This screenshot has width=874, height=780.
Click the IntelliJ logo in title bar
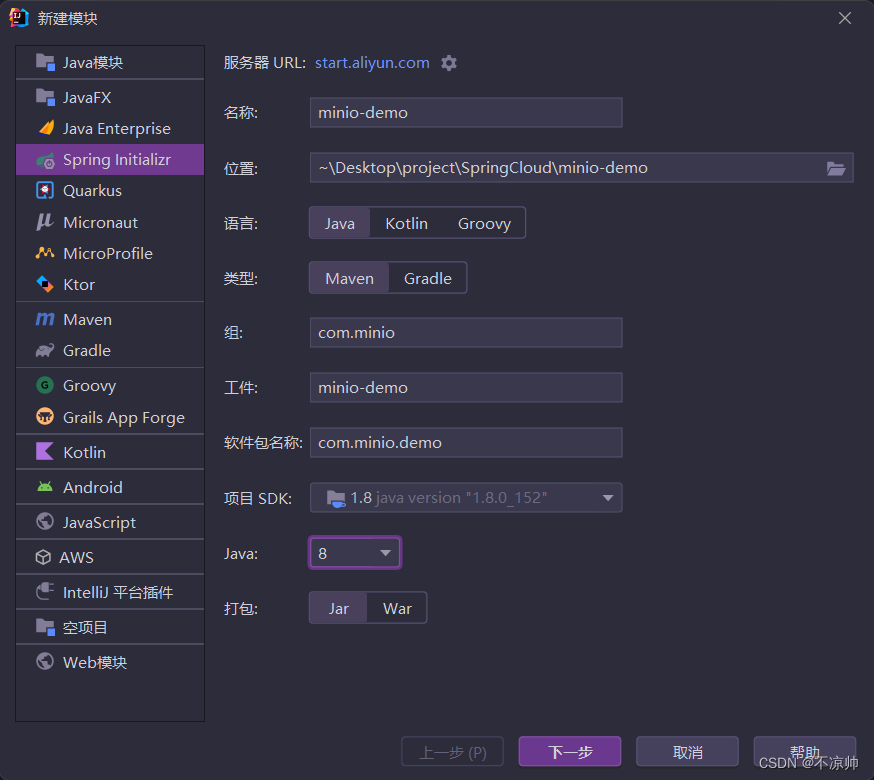pos(18,18)
